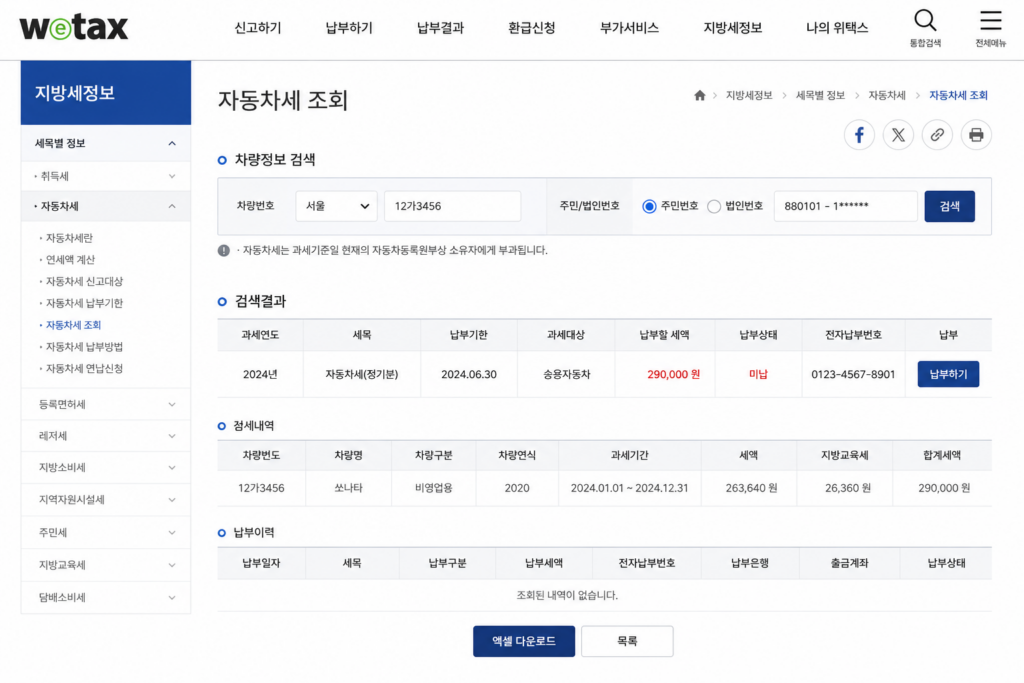
Task: Select the 법인번호 radio button
Action: 714,206
